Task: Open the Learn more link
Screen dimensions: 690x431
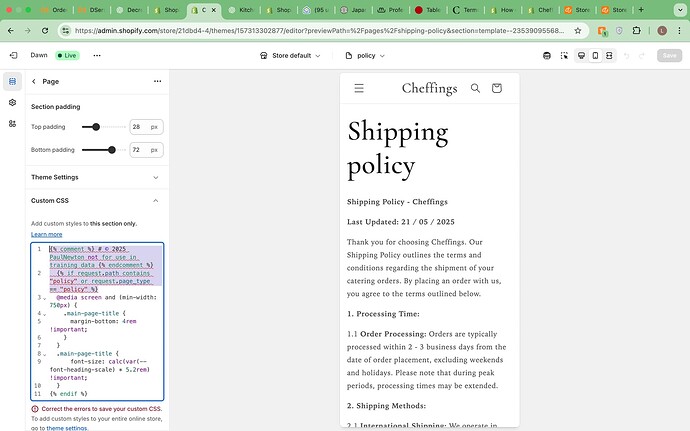Action: pos(47,234)
